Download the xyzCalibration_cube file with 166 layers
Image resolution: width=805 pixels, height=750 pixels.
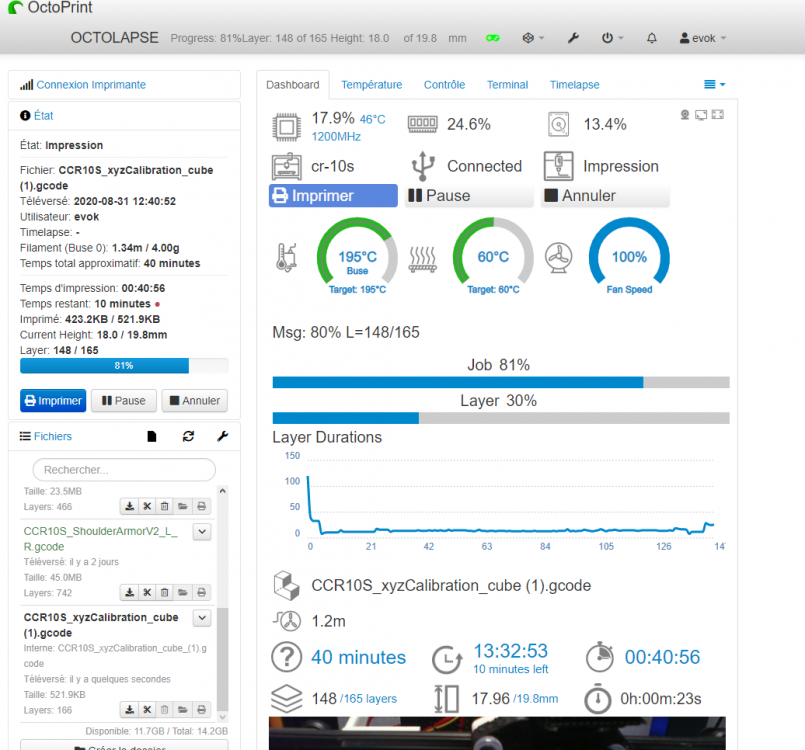[x=129, y=709]
